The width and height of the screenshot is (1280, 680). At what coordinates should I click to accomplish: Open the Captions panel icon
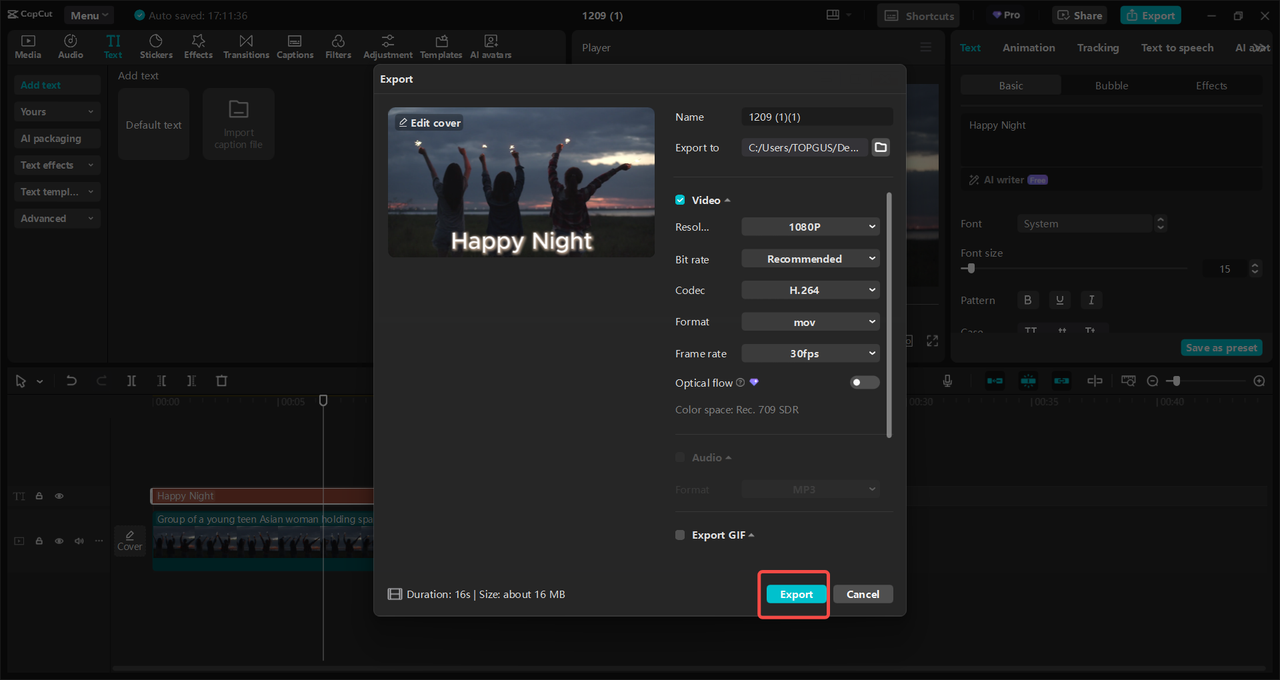pyautogui.click(x=295, y=46)
